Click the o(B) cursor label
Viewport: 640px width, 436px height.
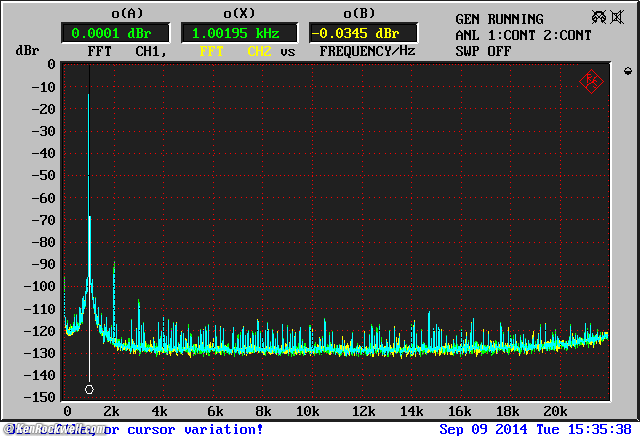click(x=359, y=13)
